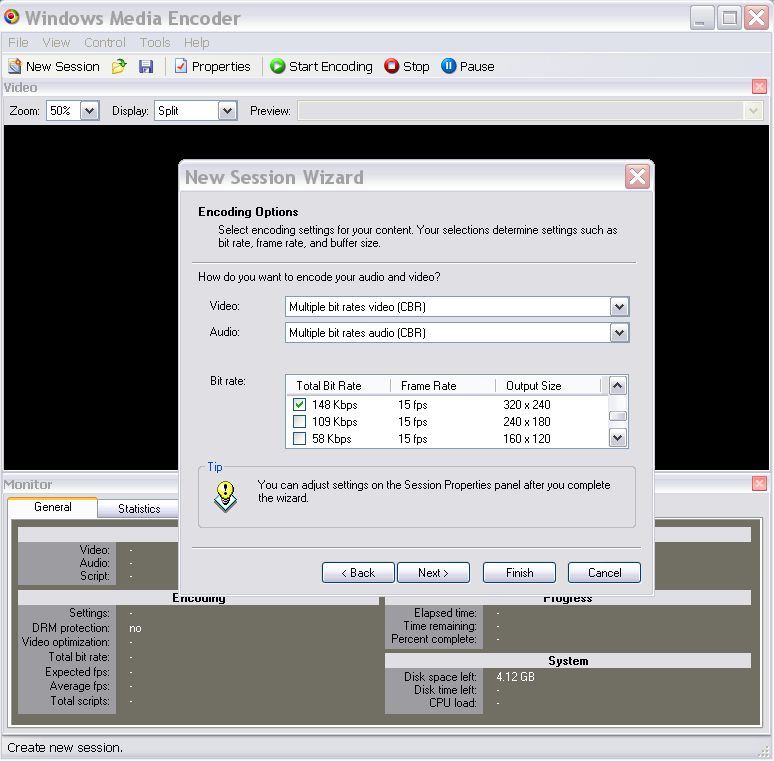Click the red Stop icon
The height and width of the screenshot is (762, 774).
[391, 66]
